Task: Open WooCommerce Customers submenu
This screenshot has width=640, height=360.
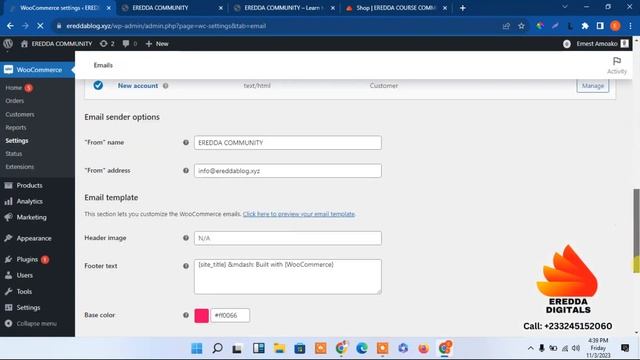Action: point(20,114)
